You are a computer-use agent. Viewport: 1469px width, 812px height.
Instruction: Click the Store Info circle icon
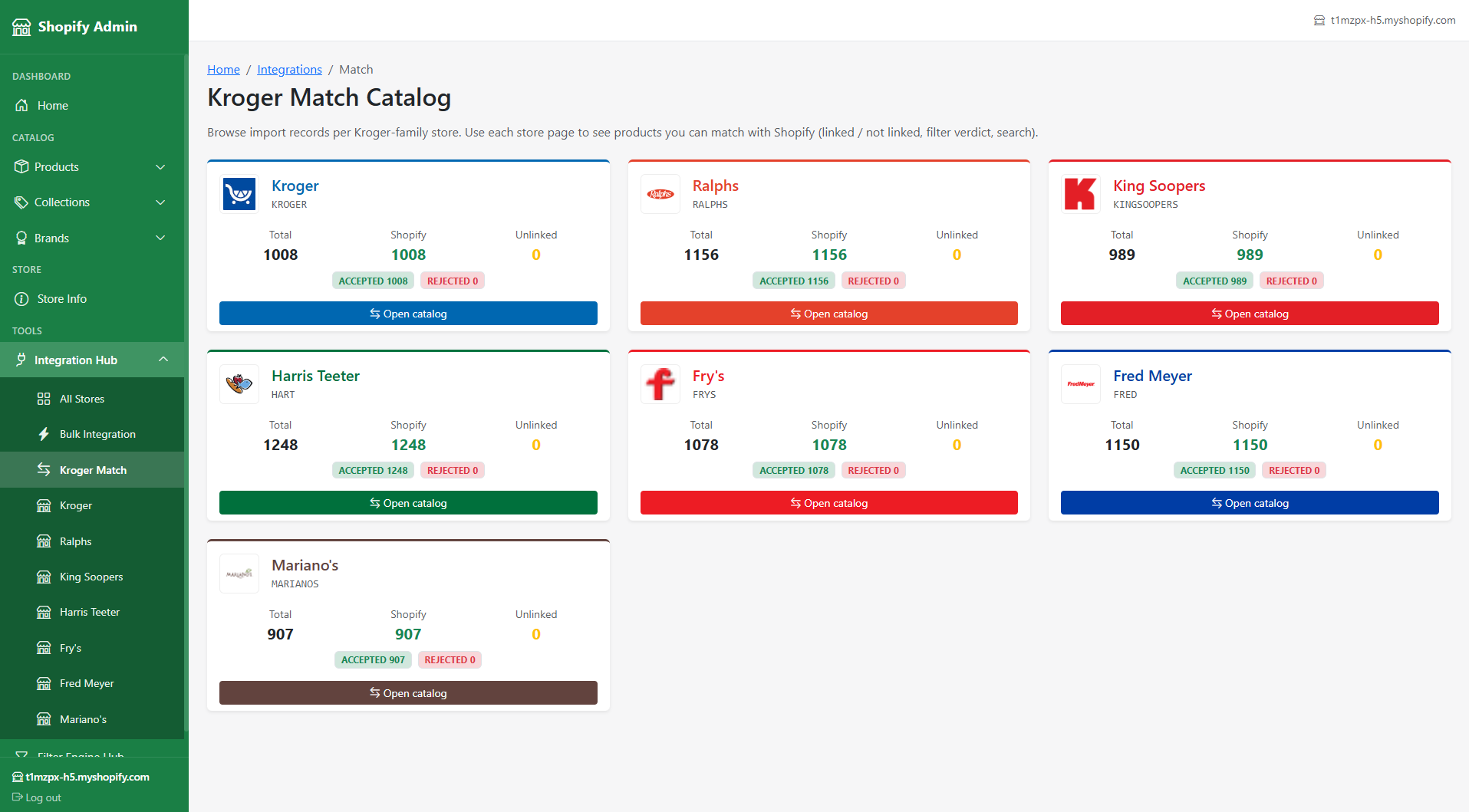pos(21,299)
